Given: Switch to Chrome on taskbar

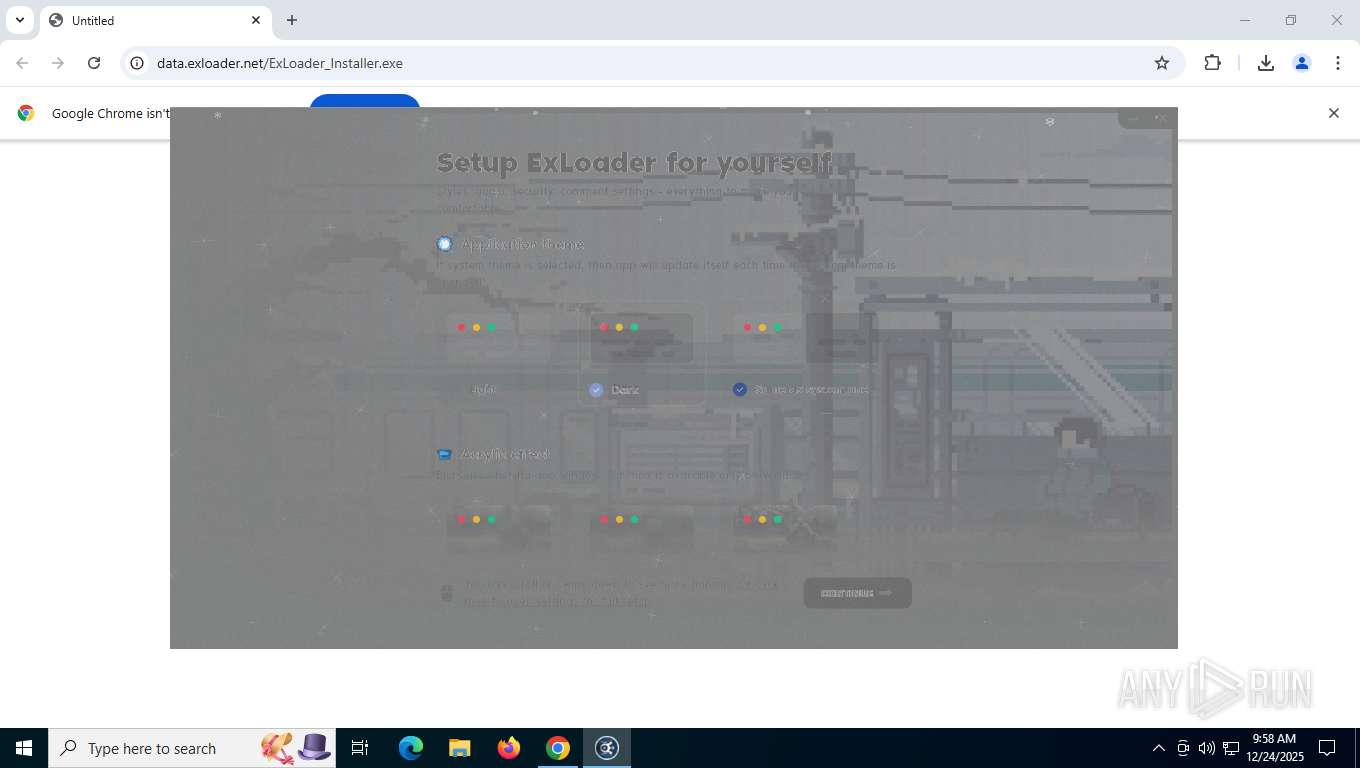Looking at the screenshot, I should point(558,748).
